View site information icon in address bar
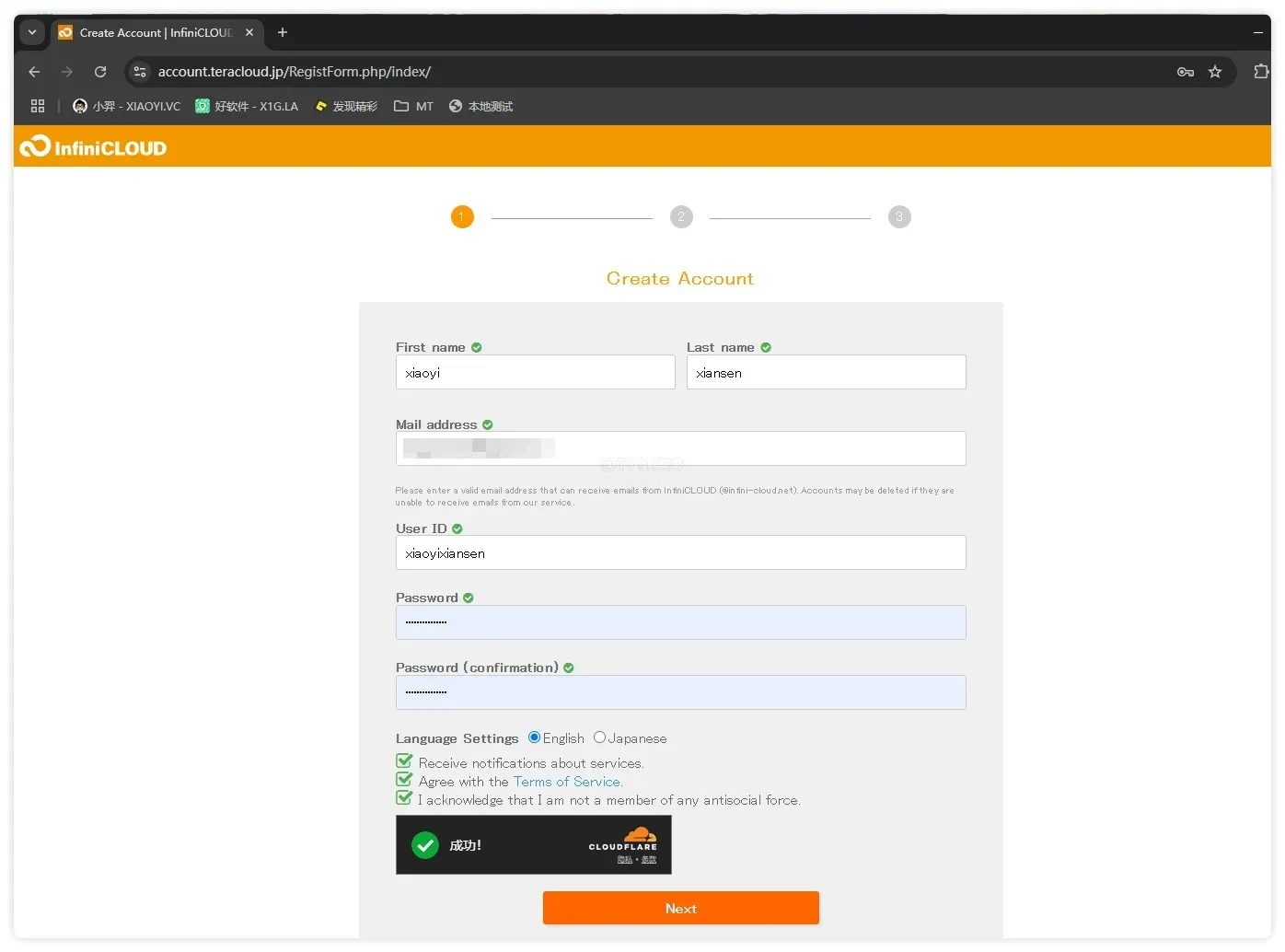 (x=140, y=72)
